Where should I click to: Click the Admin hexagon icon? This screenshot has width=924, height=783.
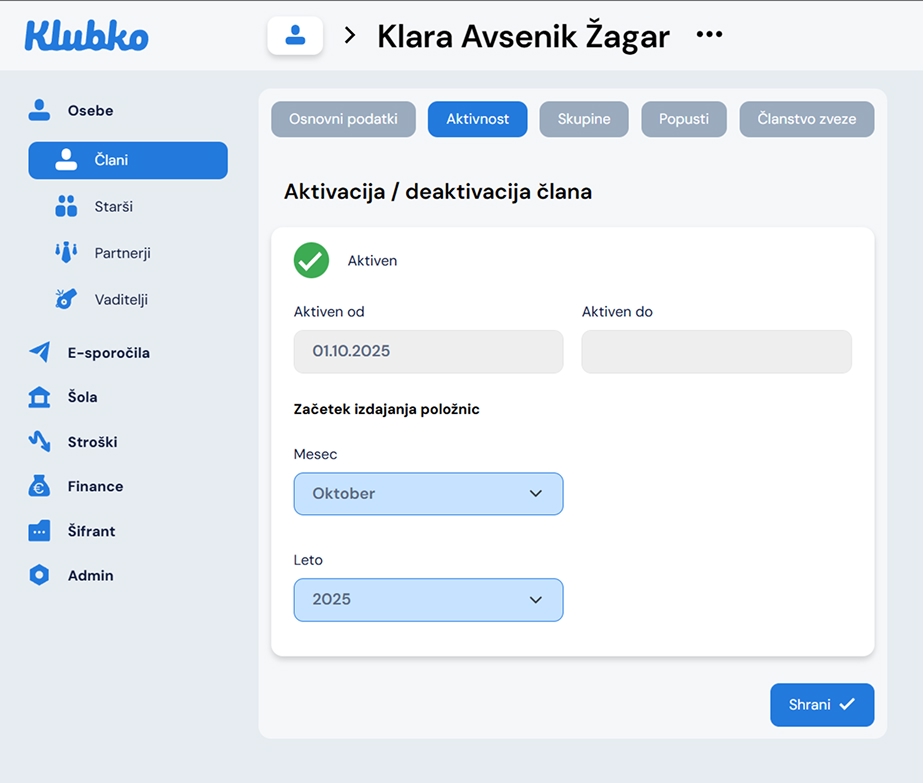(39, 575)
